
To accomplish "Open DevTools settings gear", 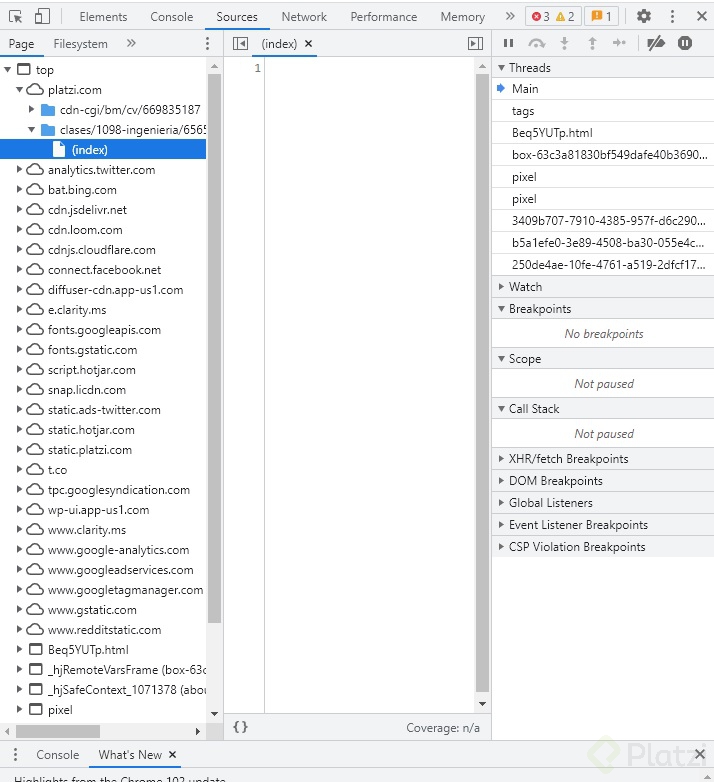I will click(644, 16).
